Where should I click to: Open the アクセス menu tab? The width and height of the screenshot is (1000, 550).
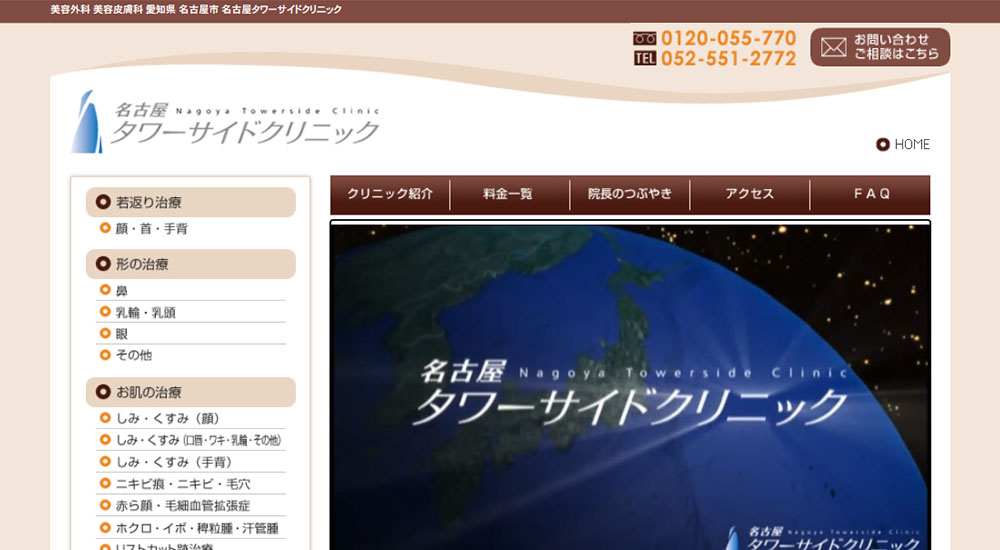pyautogui.click(x=749, y=195)
